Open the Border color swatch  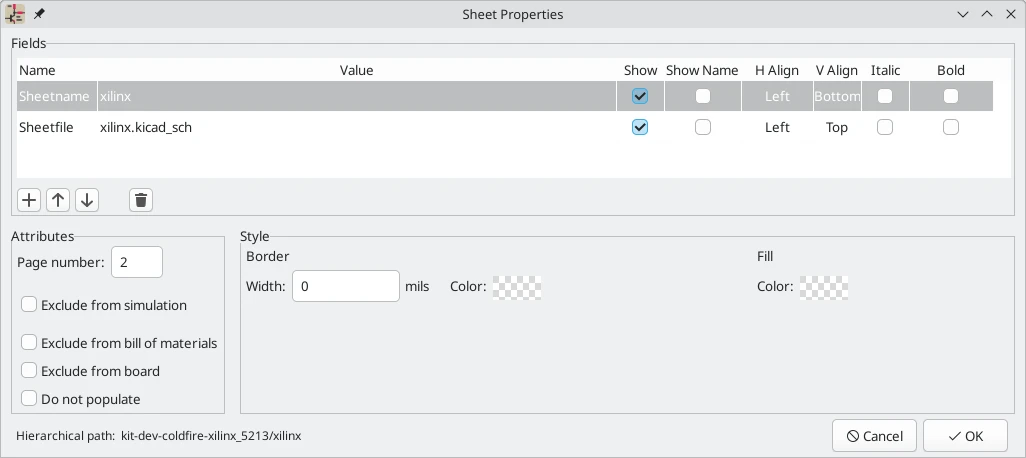click(x=517, y=287)
